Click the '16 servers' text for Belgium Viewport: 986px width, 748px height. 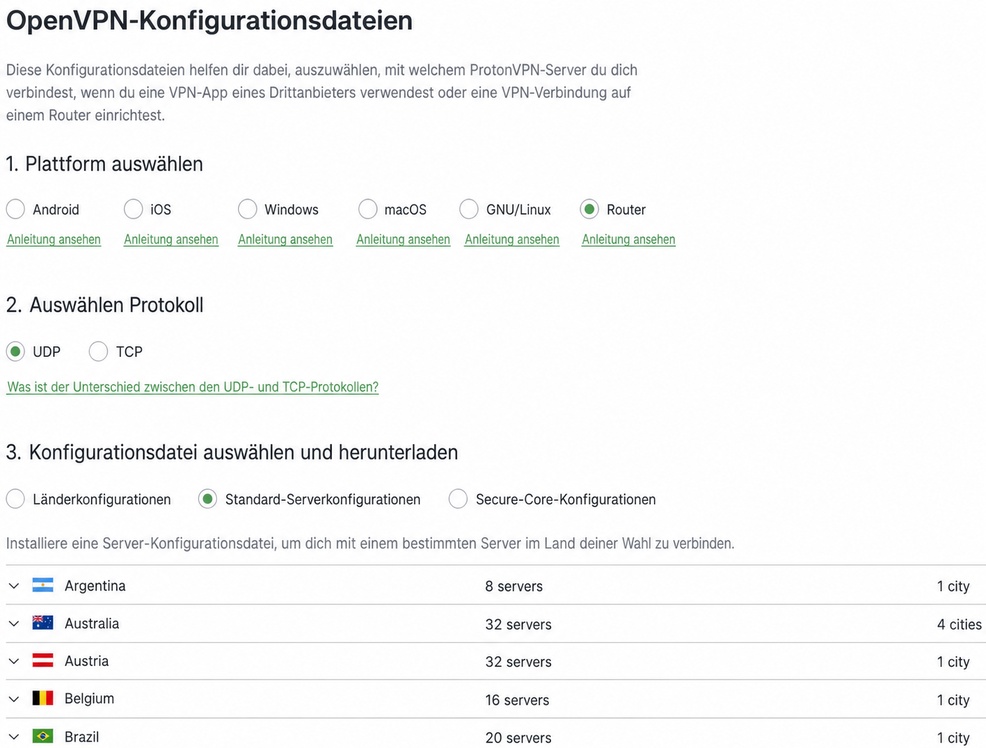[517, 700]
